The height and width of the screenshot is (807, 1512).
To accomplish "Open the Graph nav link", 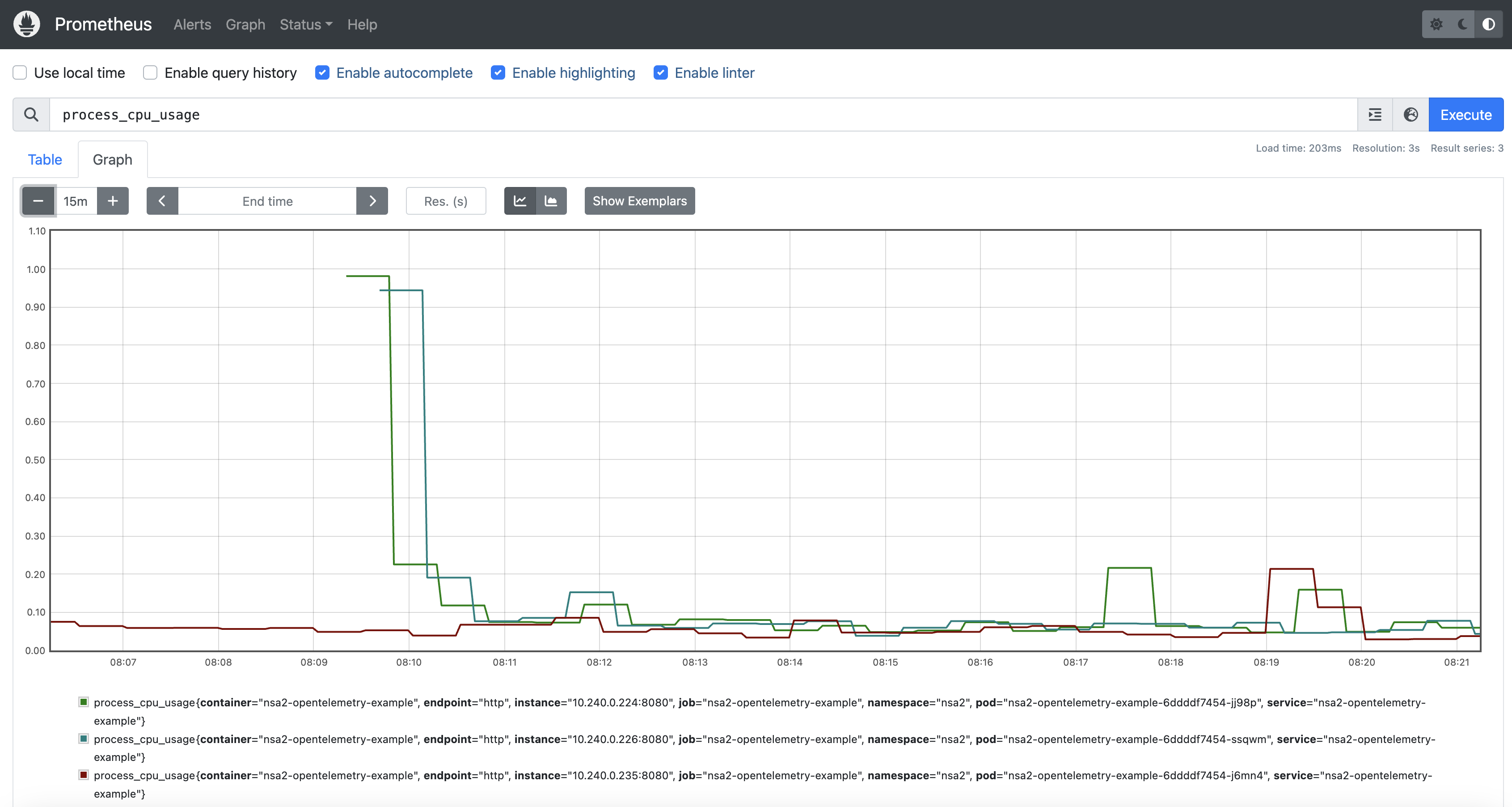I will pos(245,25).
